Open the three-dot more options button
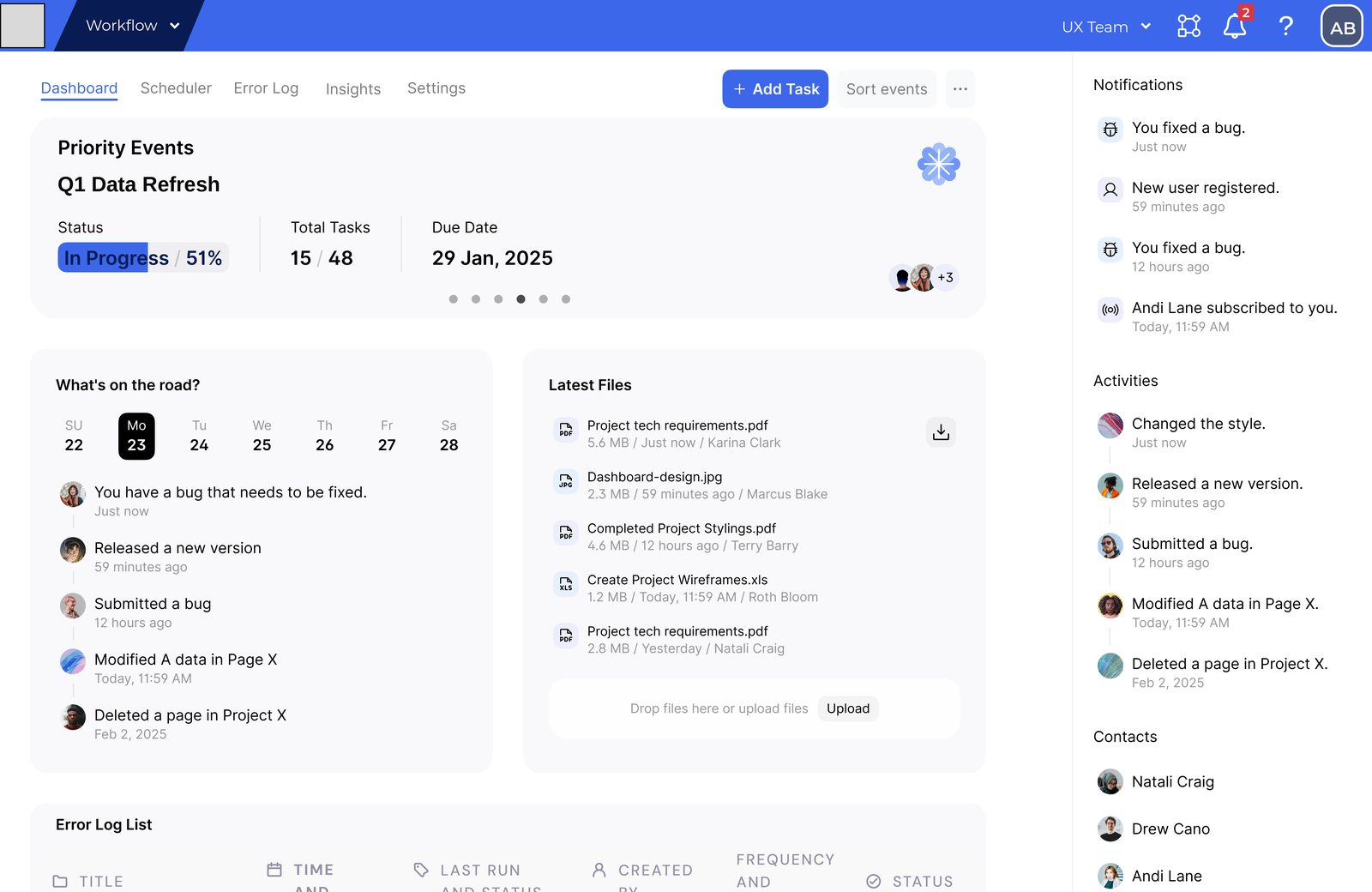 [x=960, y=89]
